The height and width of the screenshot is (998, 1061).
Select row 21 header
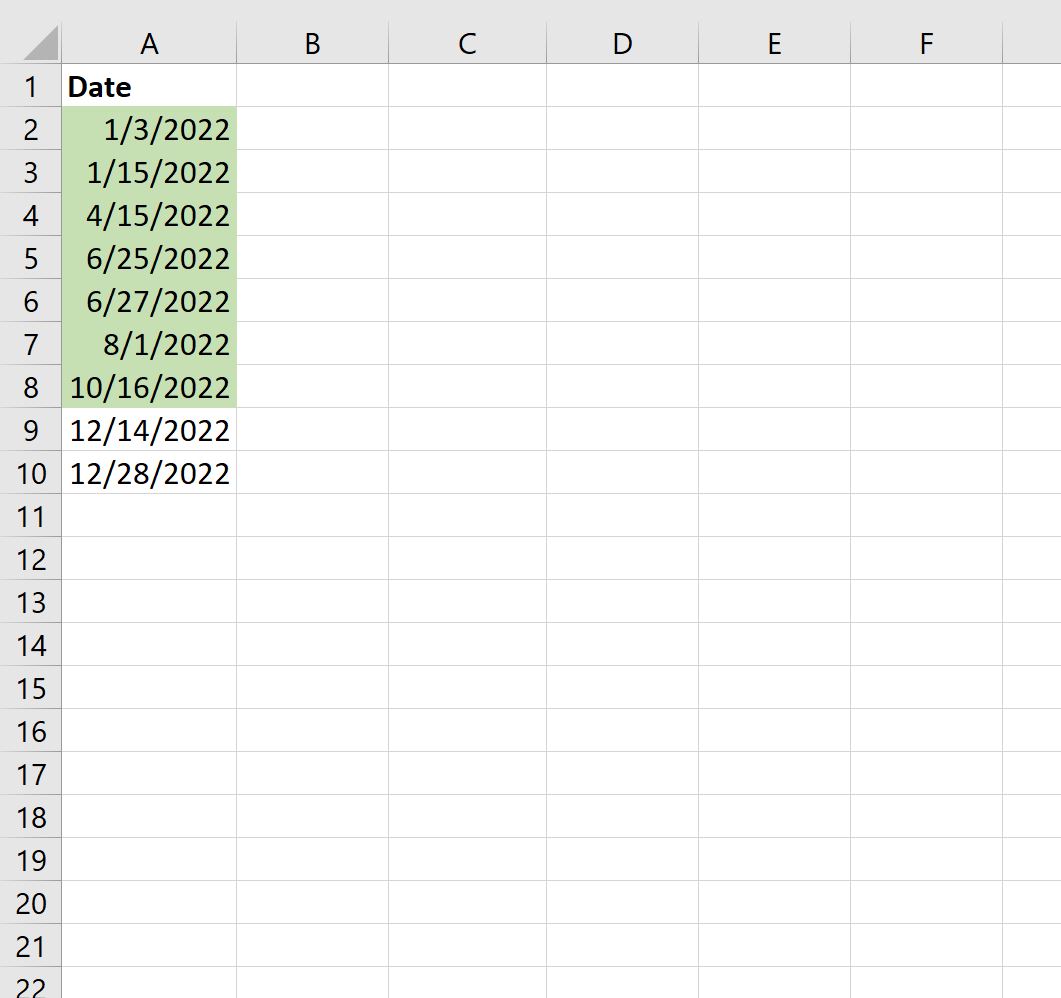click(x=30, y=945)
